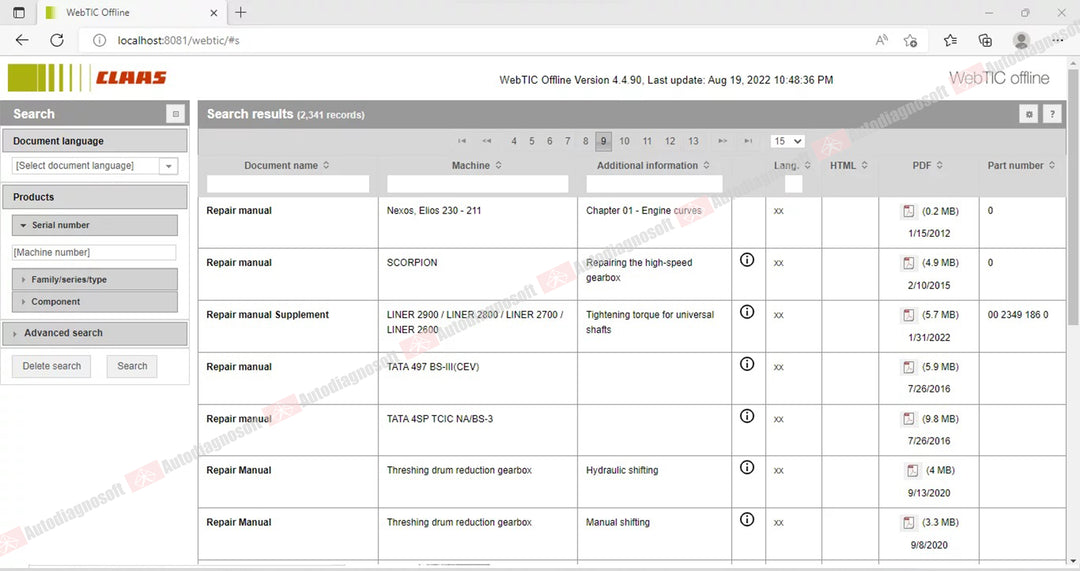Focus the Additional information filter field

(x=654, y=184)
